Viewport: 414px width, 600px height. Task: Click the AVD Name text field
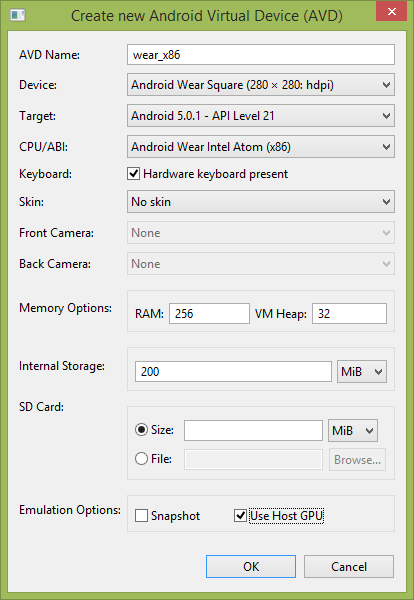(x=261, y=55)
